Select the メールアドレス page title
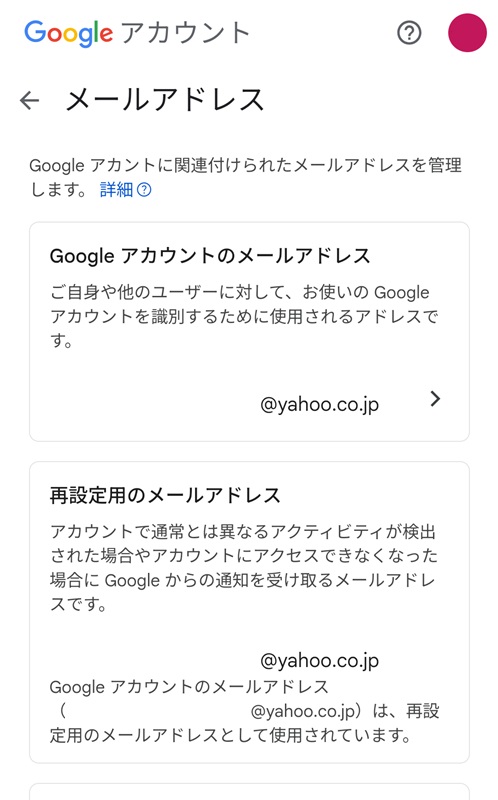 (165, 99)
